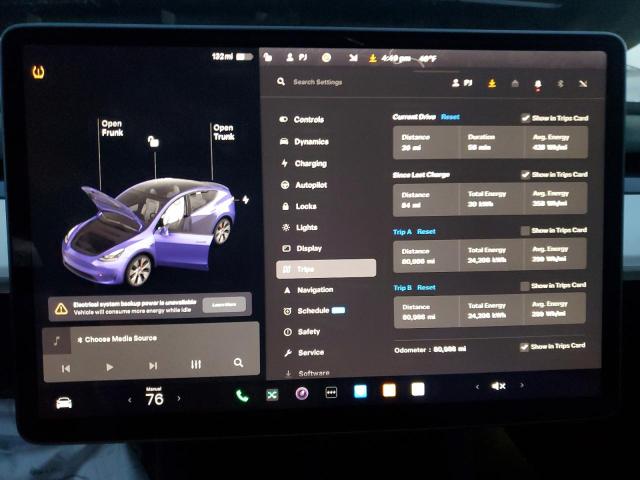
Task: Lower volume with the left chevron
Action: [477, 386]
